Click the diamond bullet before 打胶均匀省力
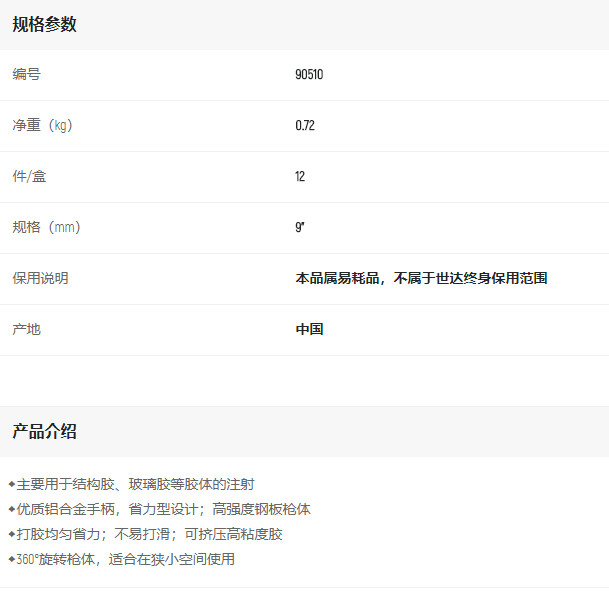609x599 pixels. tap(12, 534)
